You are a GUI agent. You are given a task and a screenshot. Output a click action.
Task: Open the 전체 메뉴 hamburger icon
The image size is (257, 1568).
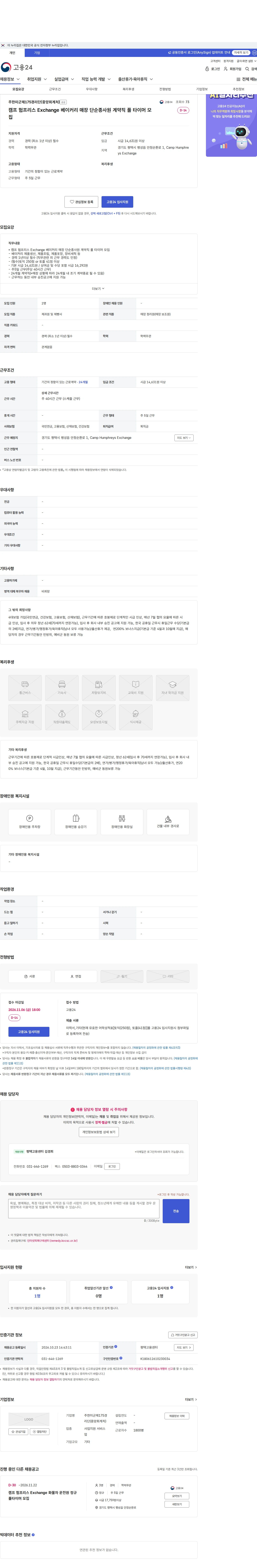pyautogui.click(x=238, y=79)
